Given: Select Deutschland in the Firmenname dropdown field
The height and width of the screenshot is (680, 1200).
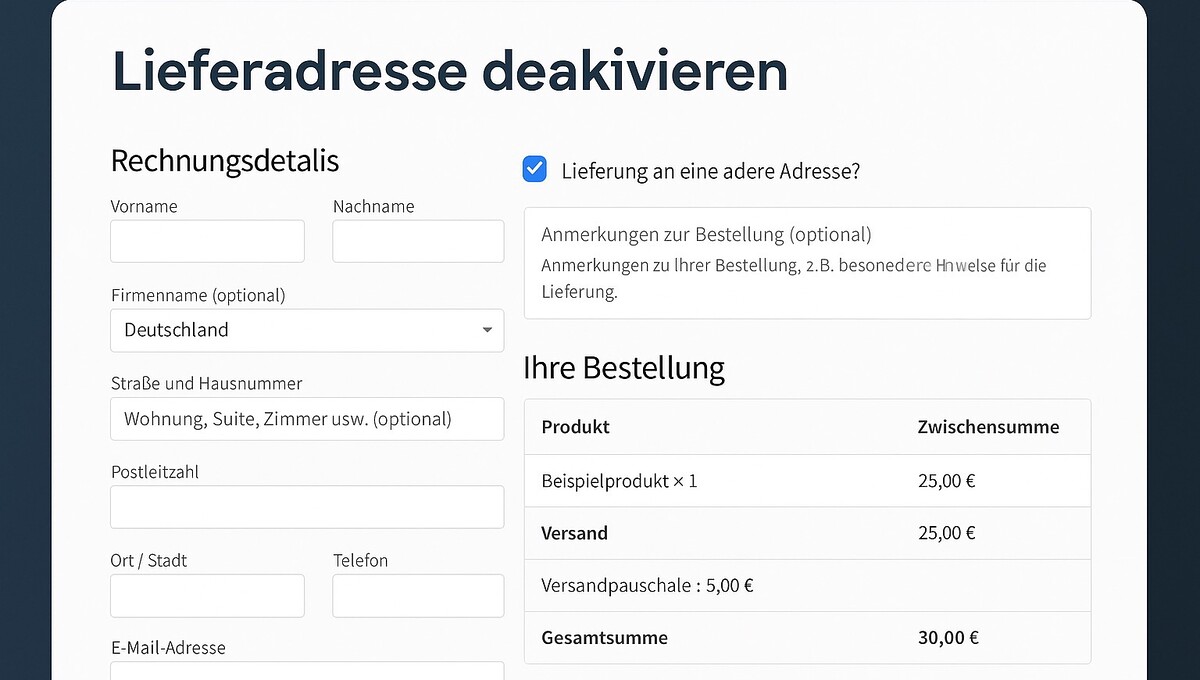Looking at the screenshot, I should pyautogui.click(x=306, y=330).
